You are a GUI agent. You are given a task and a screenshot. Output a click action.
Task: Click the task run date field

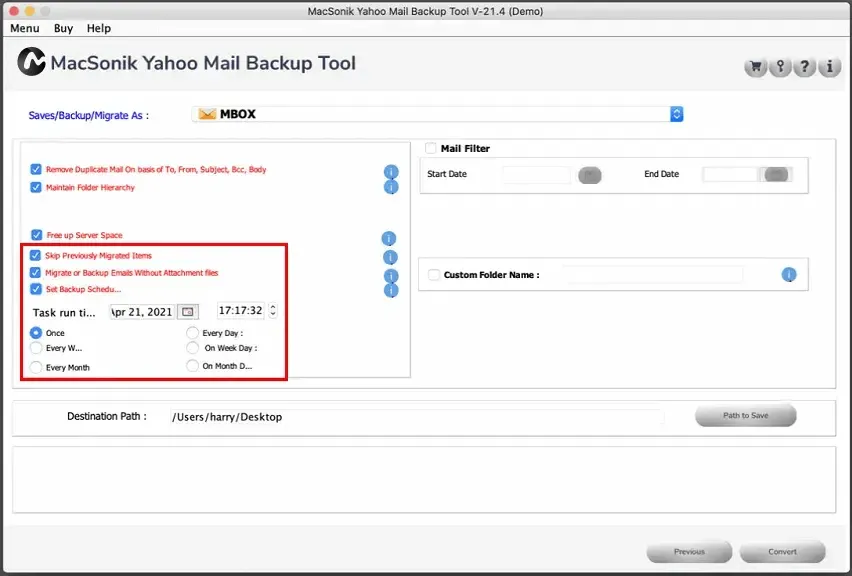pyautogui.click(x=142, y=312)
